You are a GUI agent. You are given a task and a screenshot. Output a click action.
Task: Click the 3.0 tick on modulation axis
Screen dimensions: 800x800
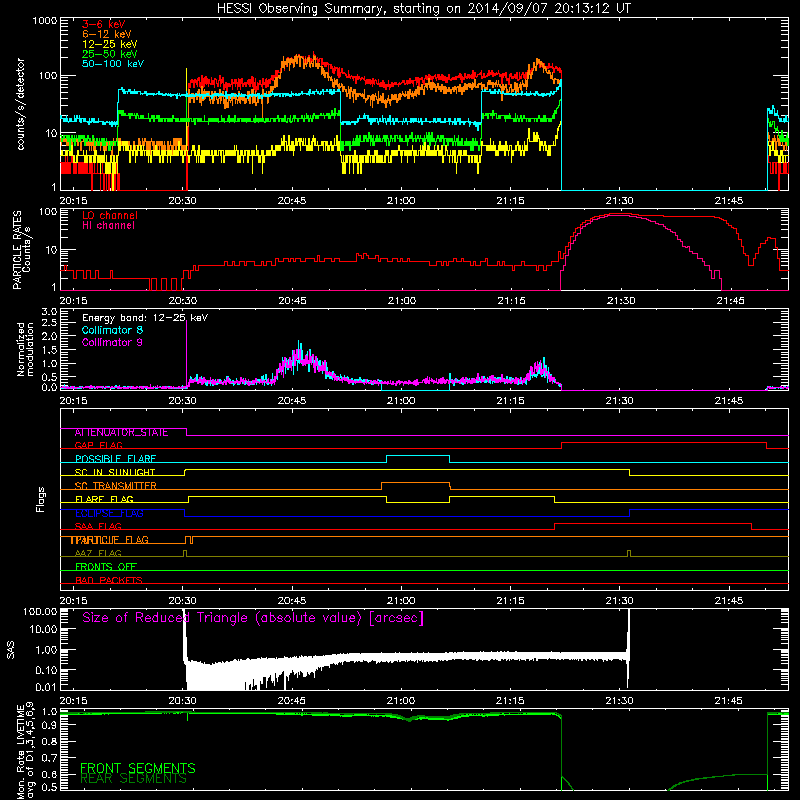pyautogui.click(x=49, y=312)
